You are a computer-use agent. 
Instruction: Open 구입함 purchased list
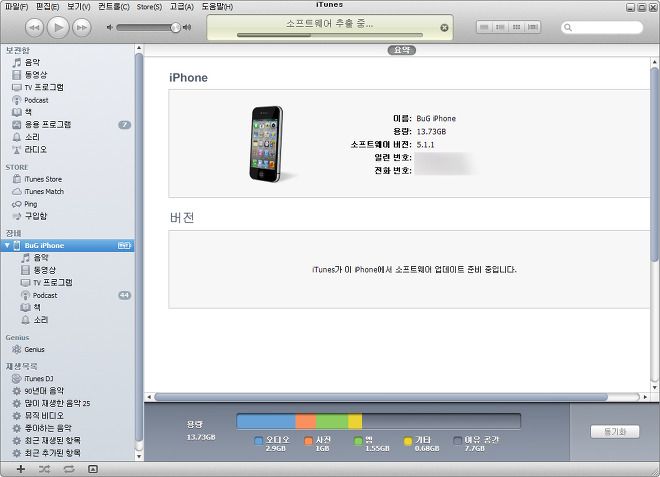pos(67,216)
